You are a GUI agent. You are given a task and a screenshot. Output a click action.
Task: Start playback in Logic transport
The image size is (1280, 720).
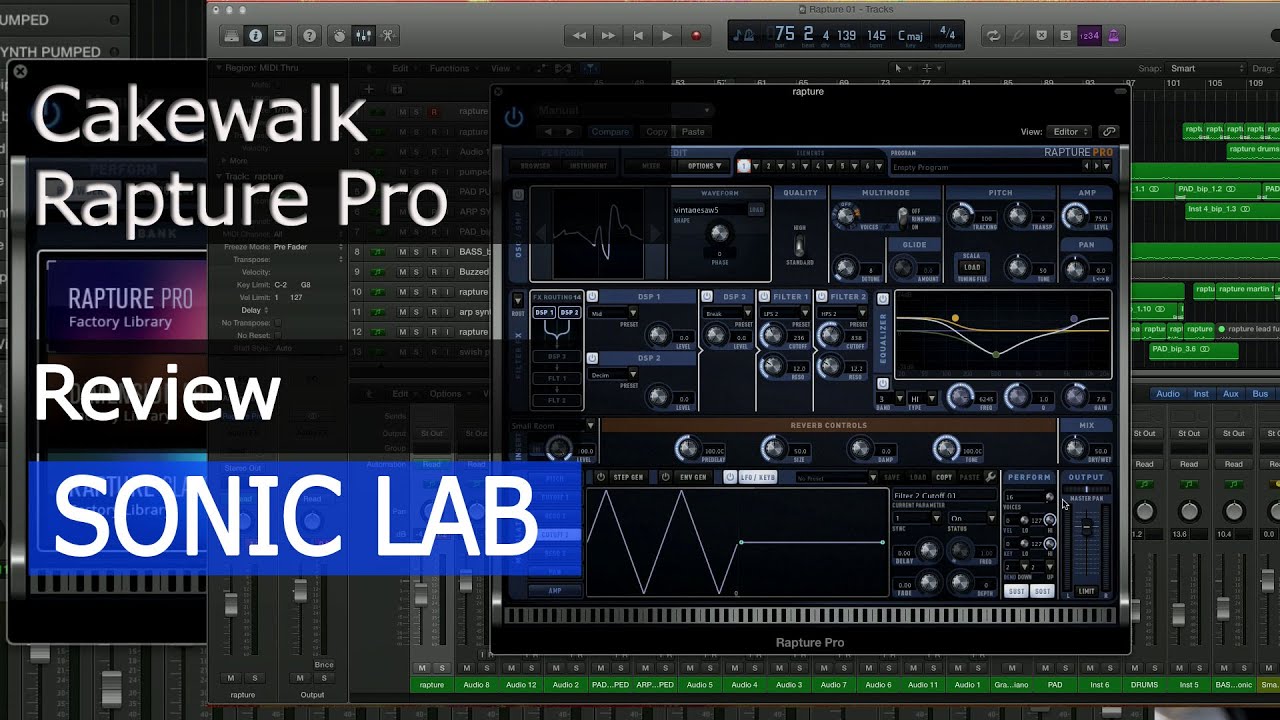click(x=667, y=36)
